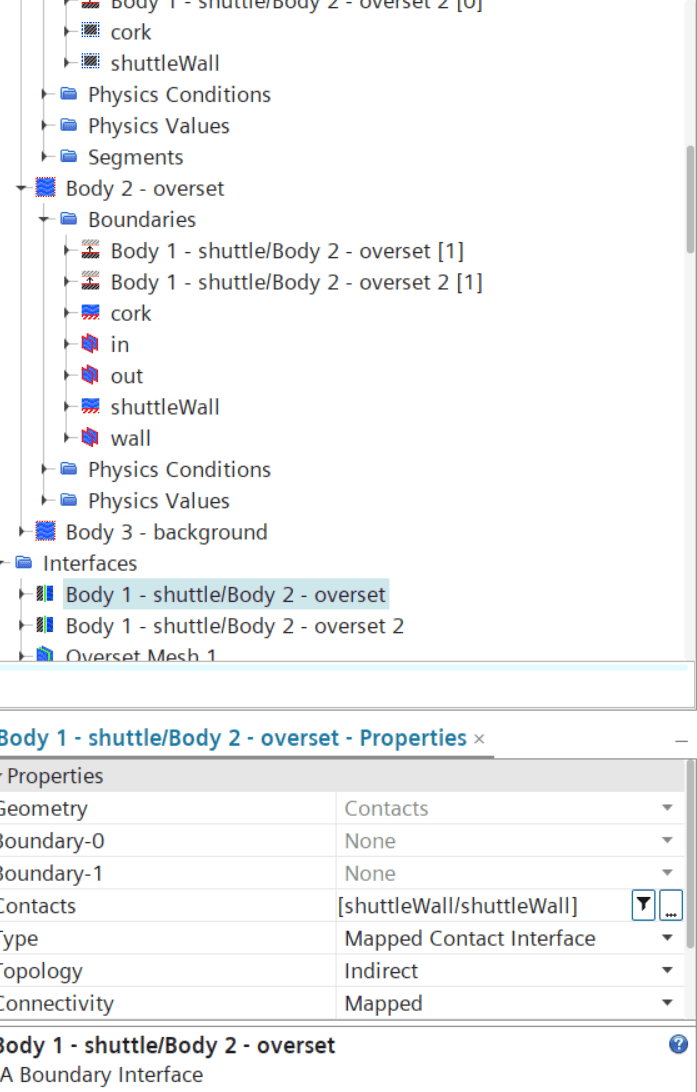Select the 'wall' boundary row
The height and width of the screenshot is (1092, 697).
click(130, 438)
